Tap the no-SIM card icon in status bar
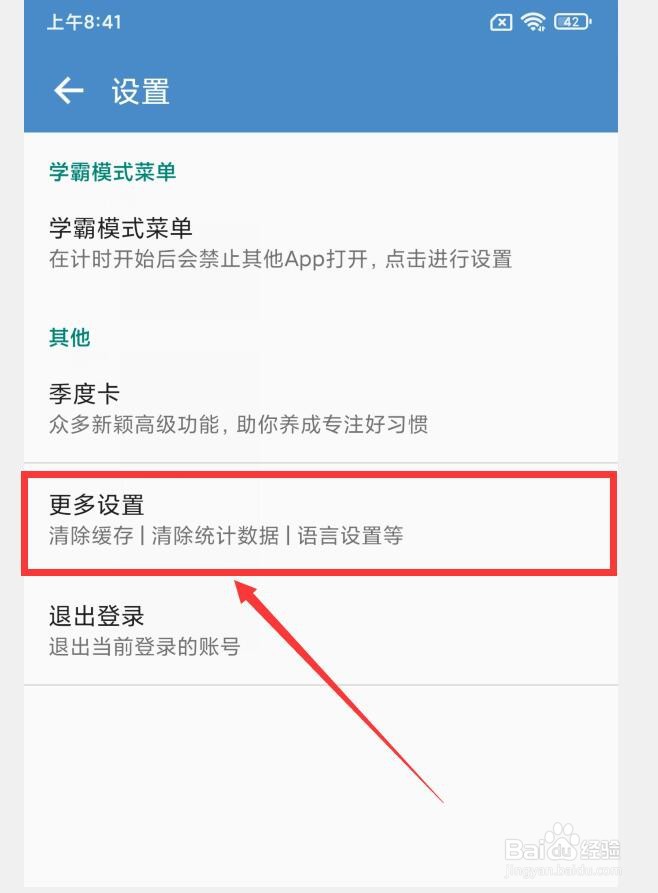The height and width of the screenshot is (893, 658). [501, 22]
